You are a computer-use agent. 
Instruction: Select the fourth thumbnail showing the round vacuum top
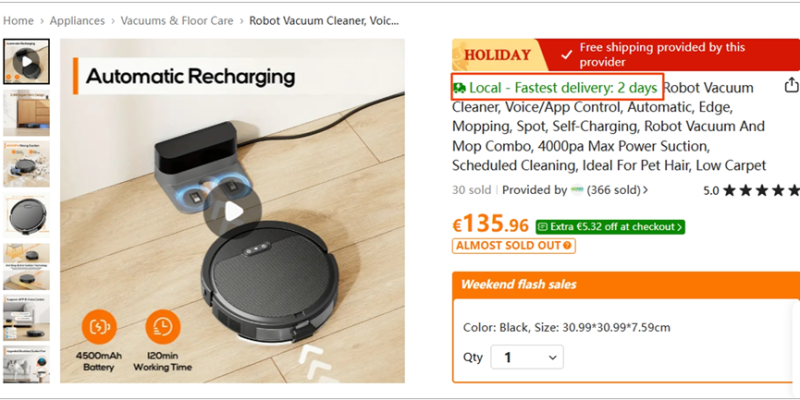[26, 213]
